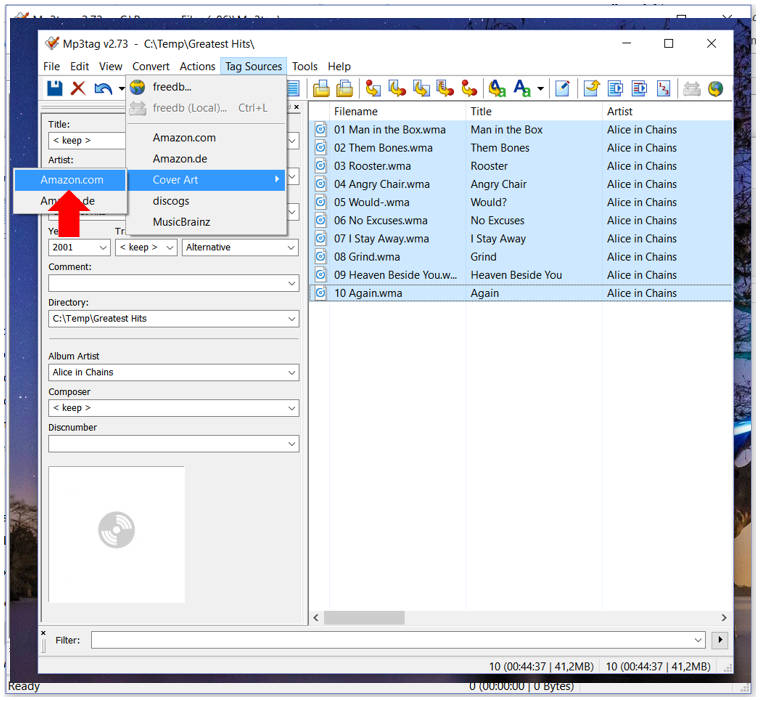Open the Actions menu
Screen dimensions: 761x701
click(197, 66)
